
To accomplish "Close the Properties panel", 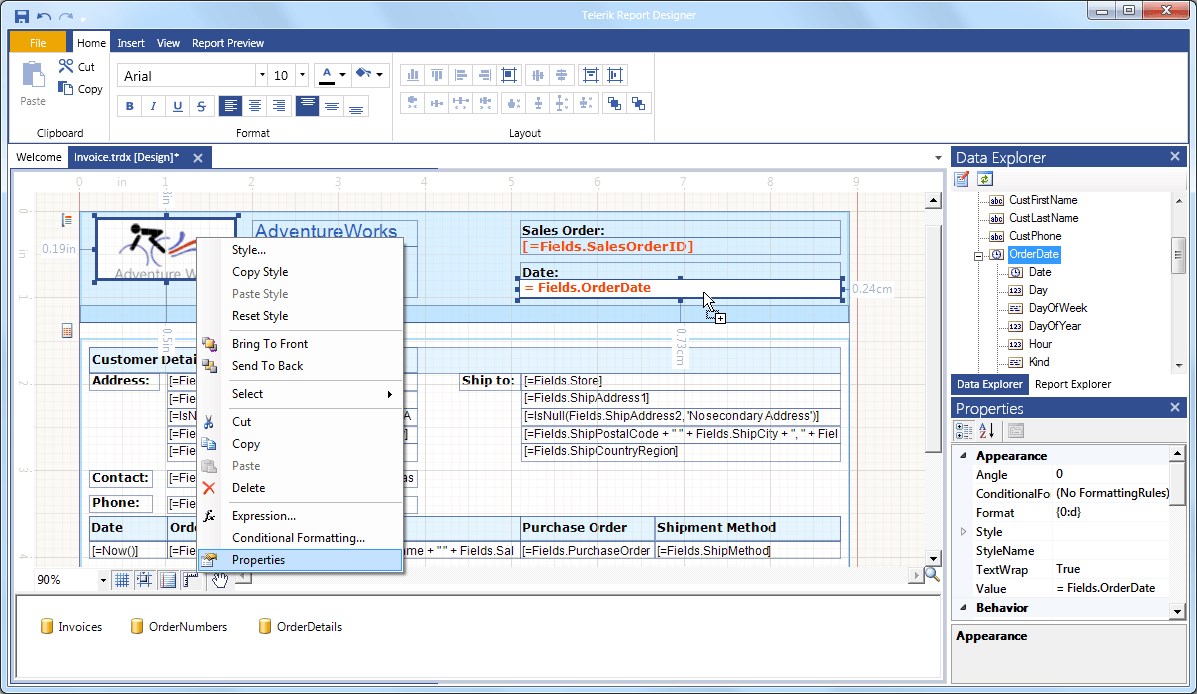I will click(x=1175, y=408).
